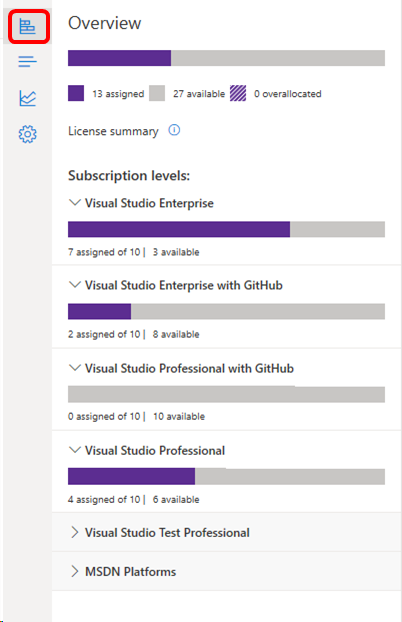Click the striped overallocated legend swatch
Viewport: 402px width, 622px height.
(x=238, y=94)
